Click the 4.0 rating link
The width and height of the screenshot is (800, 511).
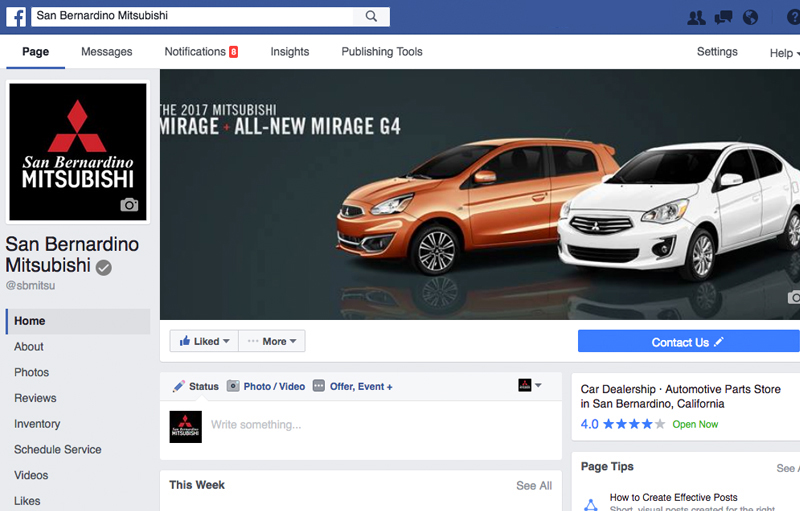click(589, 424)
